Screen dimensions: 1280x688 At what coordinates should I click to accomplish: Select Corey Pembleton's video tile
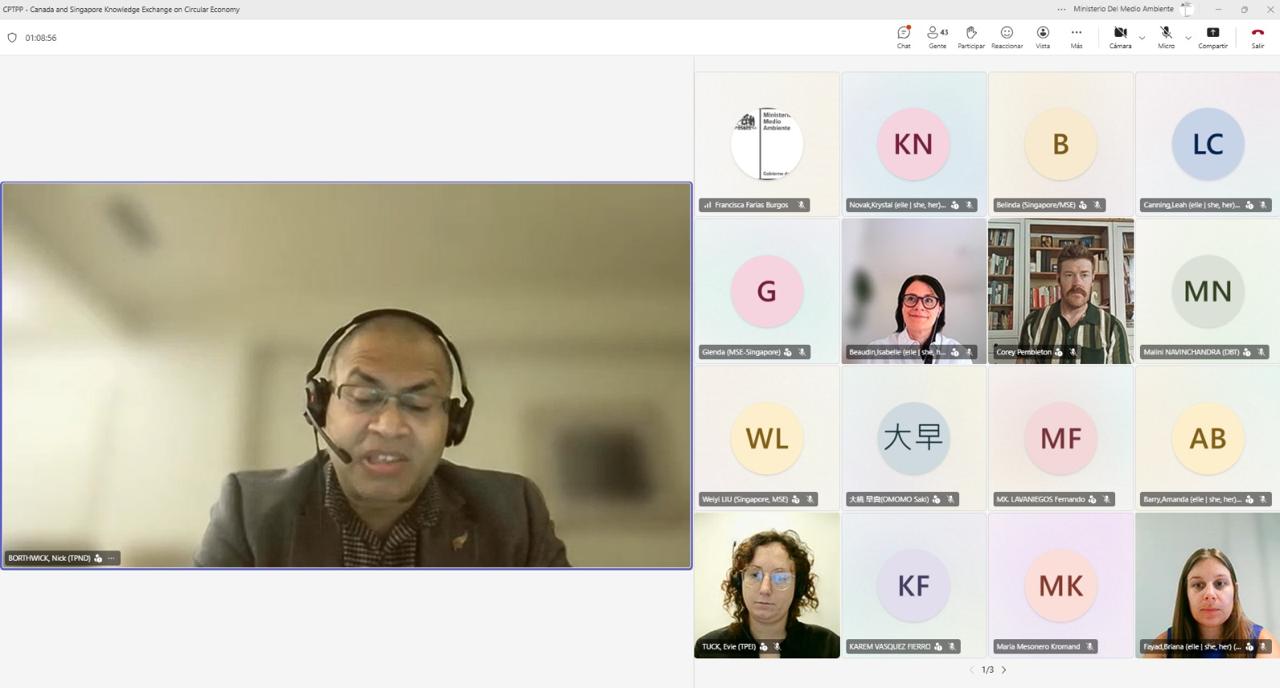(x=1061, y=291)
